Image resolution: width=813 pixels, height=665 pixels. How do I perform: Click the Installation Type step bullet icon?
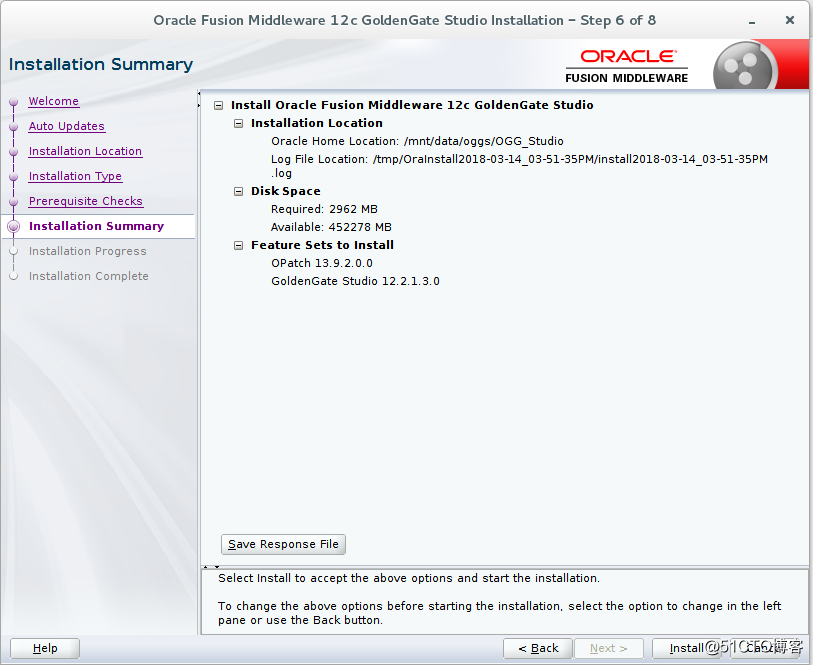pyautogui.click(x=14, y=176)
